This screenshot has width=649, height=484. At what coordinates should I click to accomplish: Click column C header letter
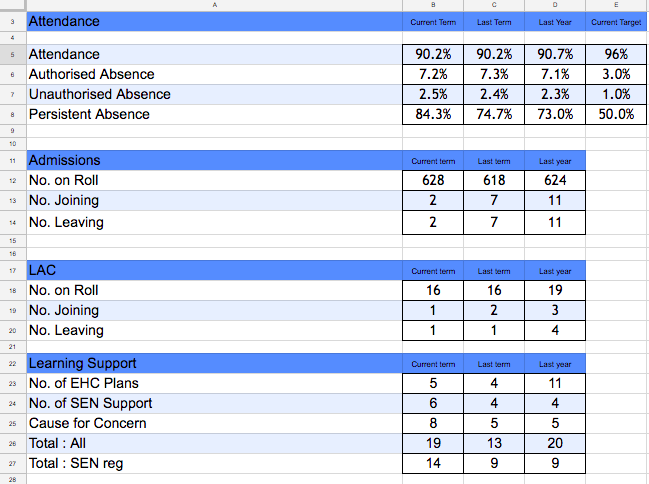tap(494, 5)
